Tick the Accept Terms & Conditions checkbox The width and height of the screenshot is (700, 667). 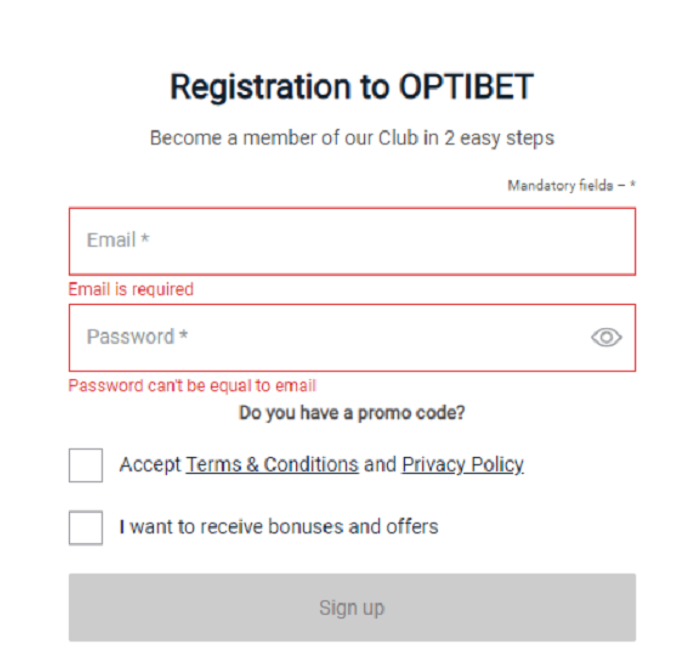coord(86,465)
